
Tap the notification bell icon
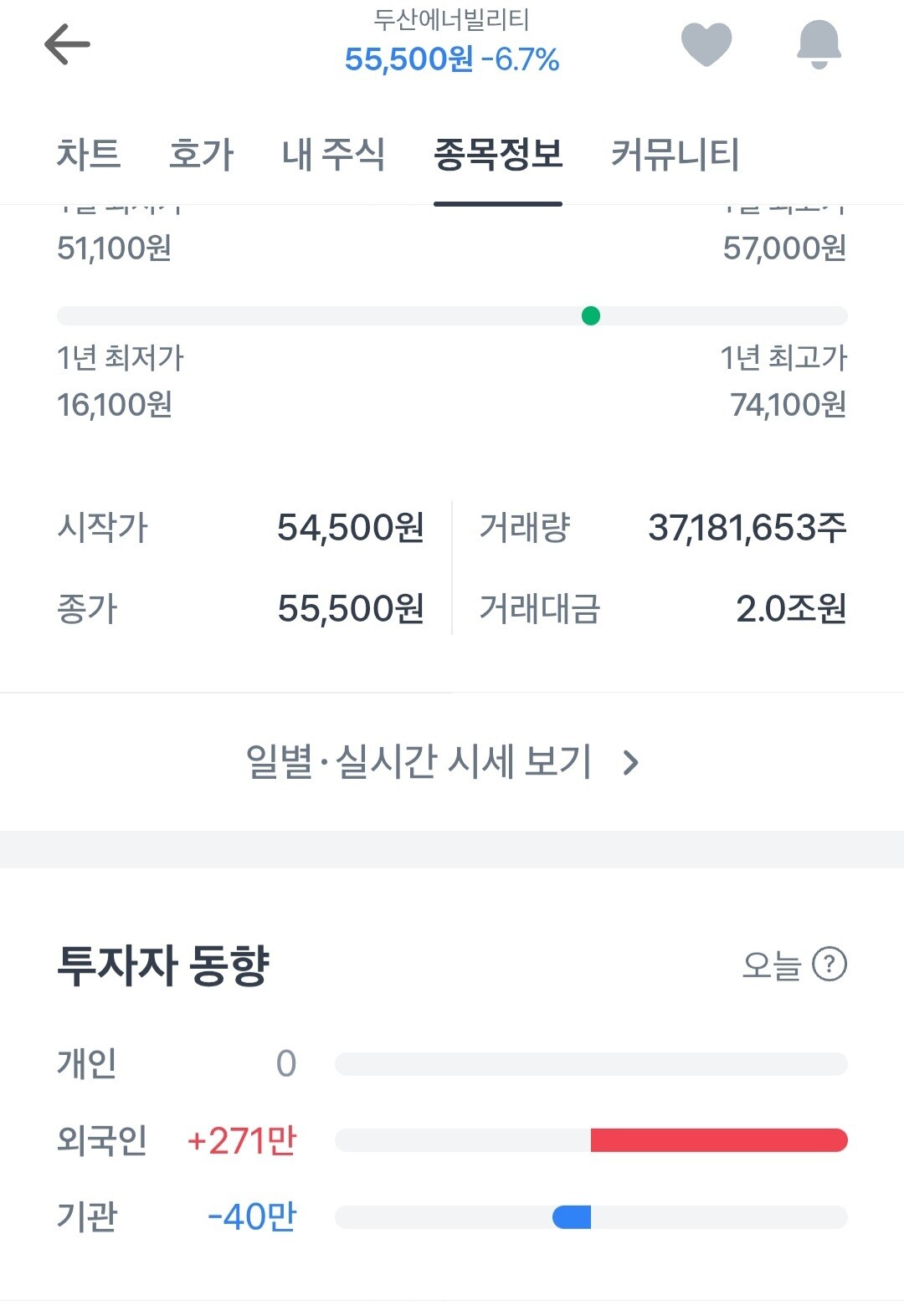[819, 44]
